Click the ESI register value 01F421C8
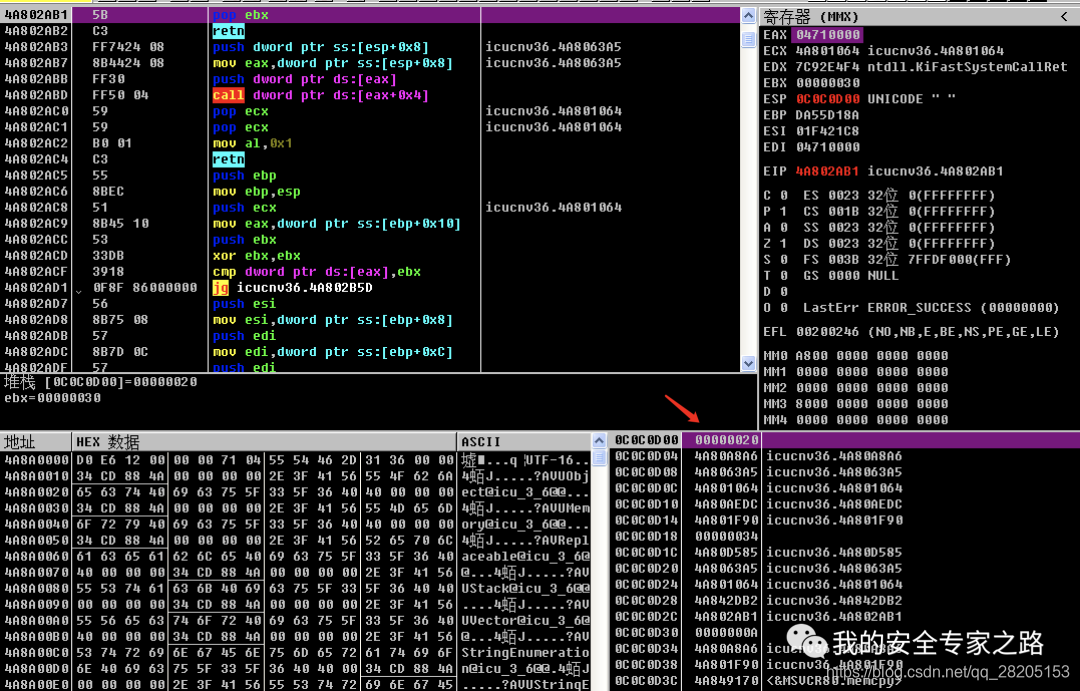1080x691 pixels. [x=828, y=131]
